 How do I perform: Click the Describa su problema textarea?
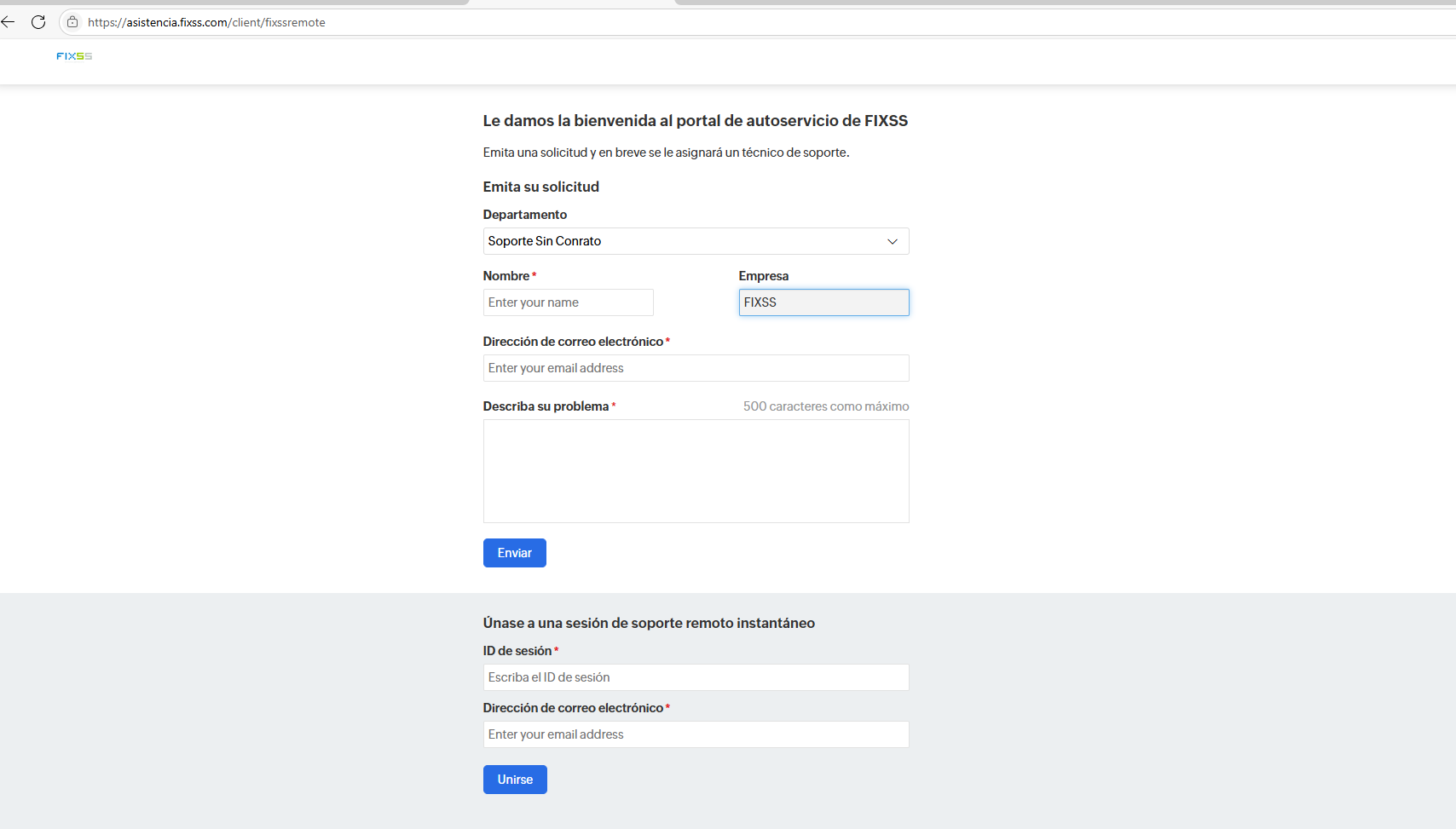point(696,471)
